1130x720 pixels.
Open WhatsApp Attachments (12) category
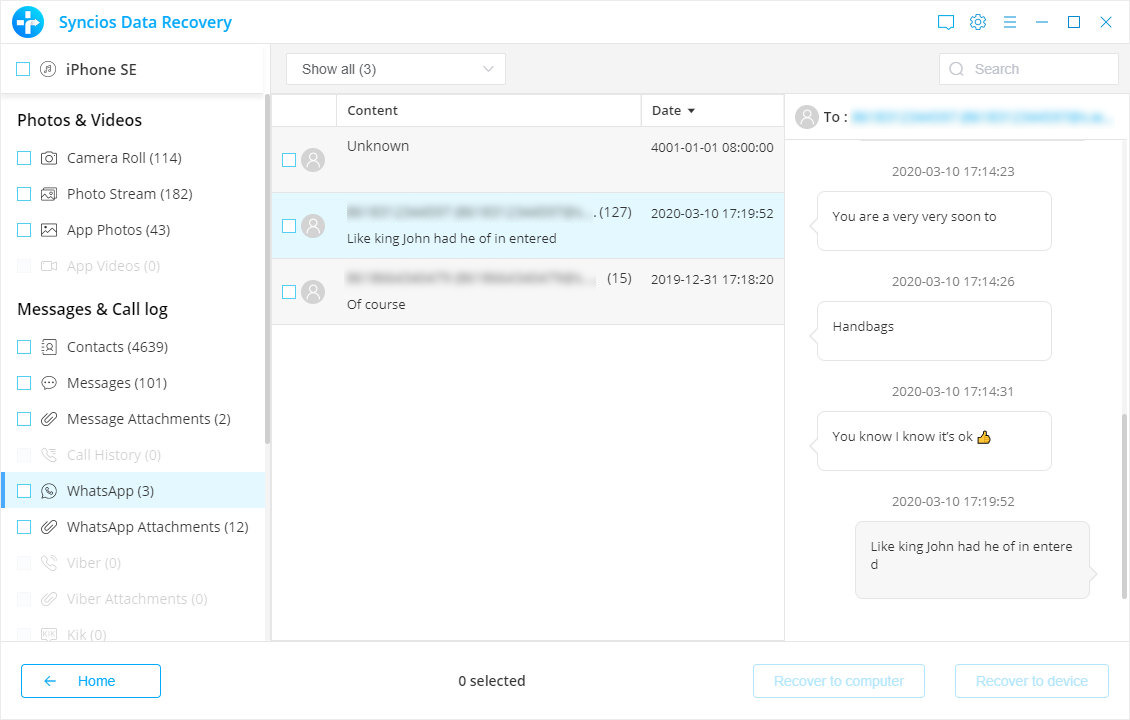tap(158, 527)
